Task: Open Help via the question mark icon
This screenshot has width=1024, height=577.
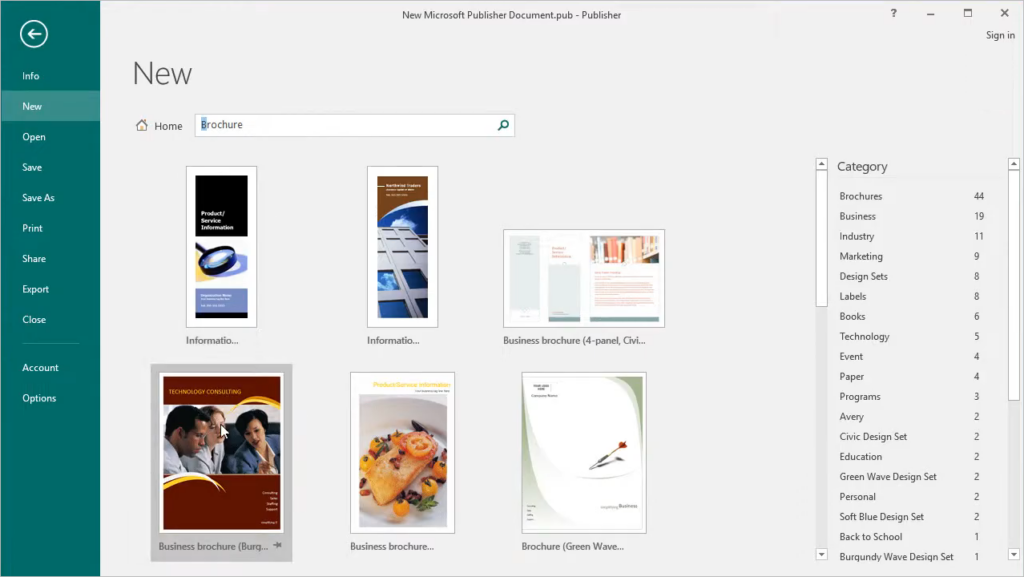Action: (893, 13)
